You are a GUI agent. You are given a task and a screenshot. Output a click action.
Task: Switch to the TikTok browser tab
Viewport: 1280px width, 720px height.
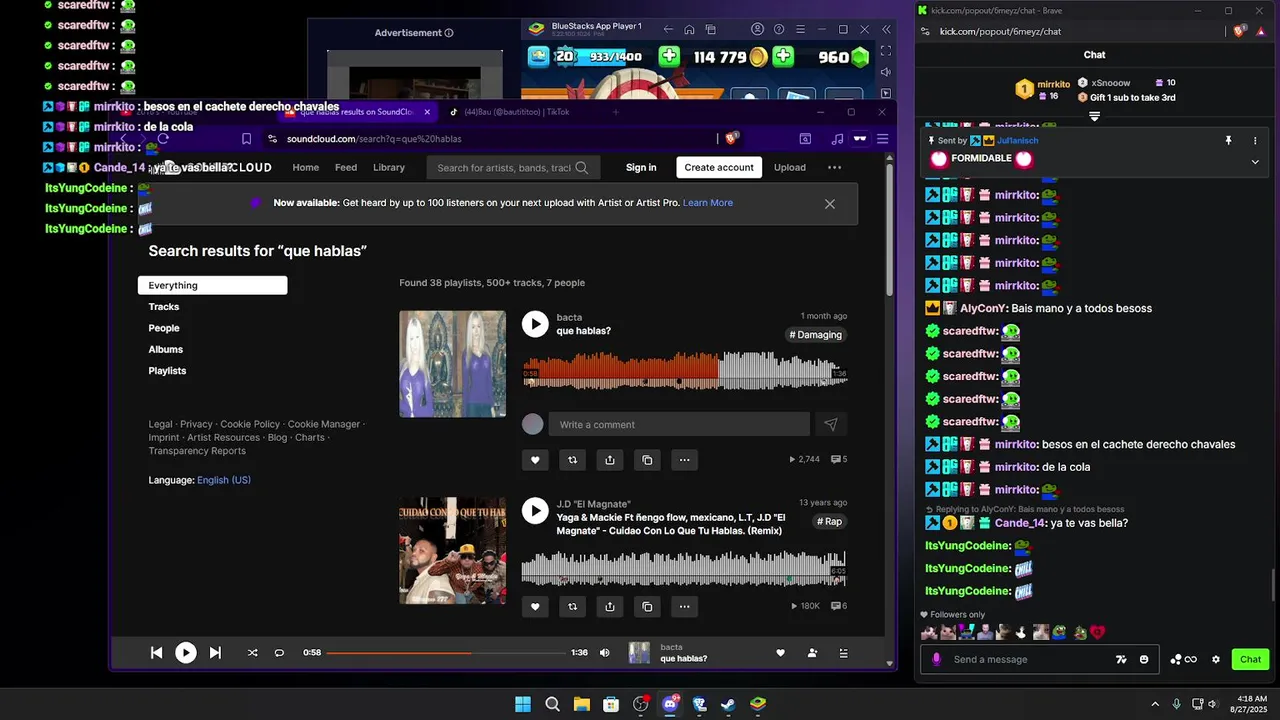[510, 112]
